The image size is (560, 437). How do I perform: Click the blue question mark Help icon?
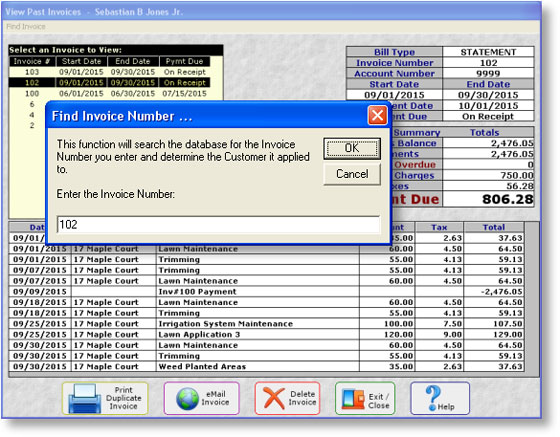432,398
